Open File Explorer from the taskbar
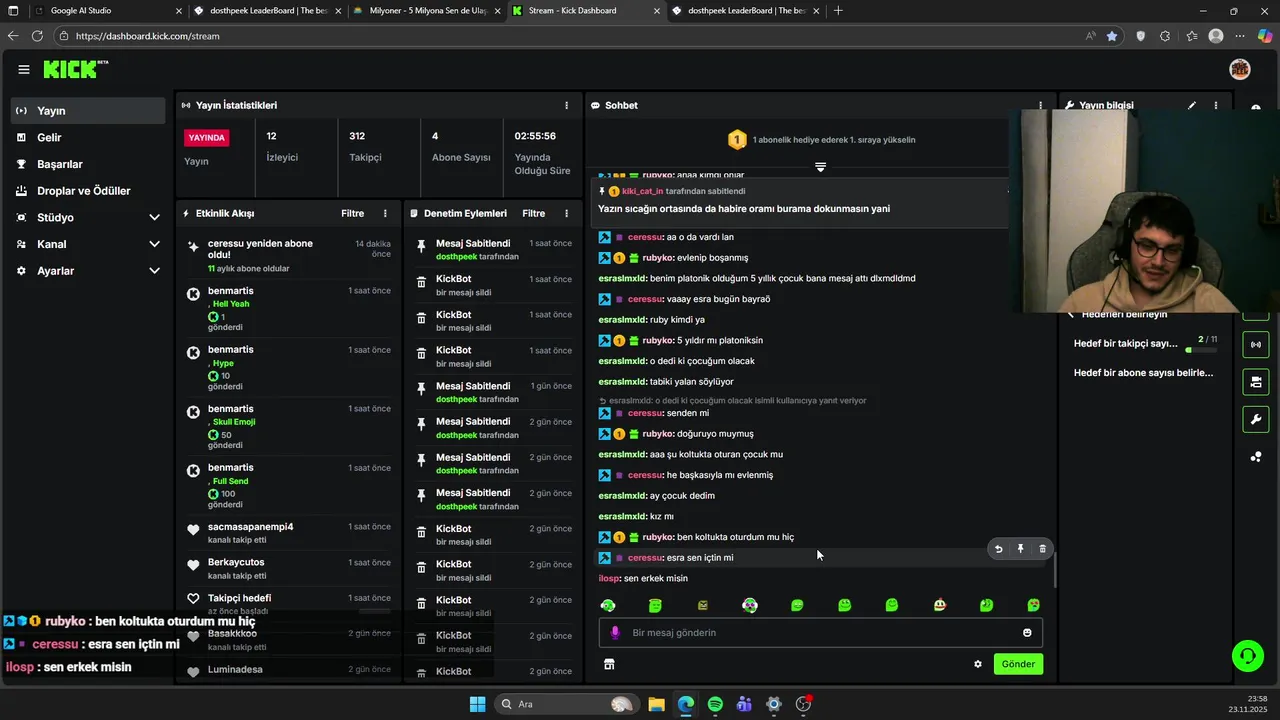This screenshot has height=720, width=1280. pos(656,704)
